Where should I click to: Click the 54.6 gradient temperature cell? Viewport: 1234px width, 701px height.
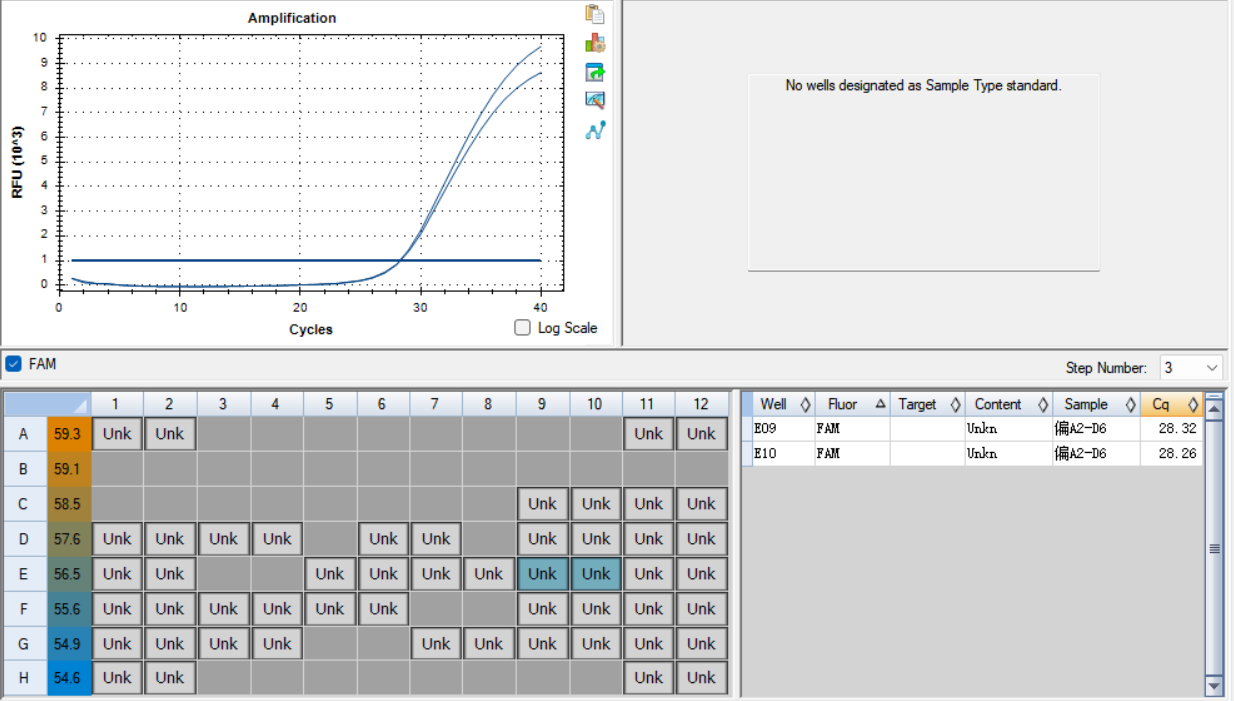pyautogui.click(x=68, y=678)
